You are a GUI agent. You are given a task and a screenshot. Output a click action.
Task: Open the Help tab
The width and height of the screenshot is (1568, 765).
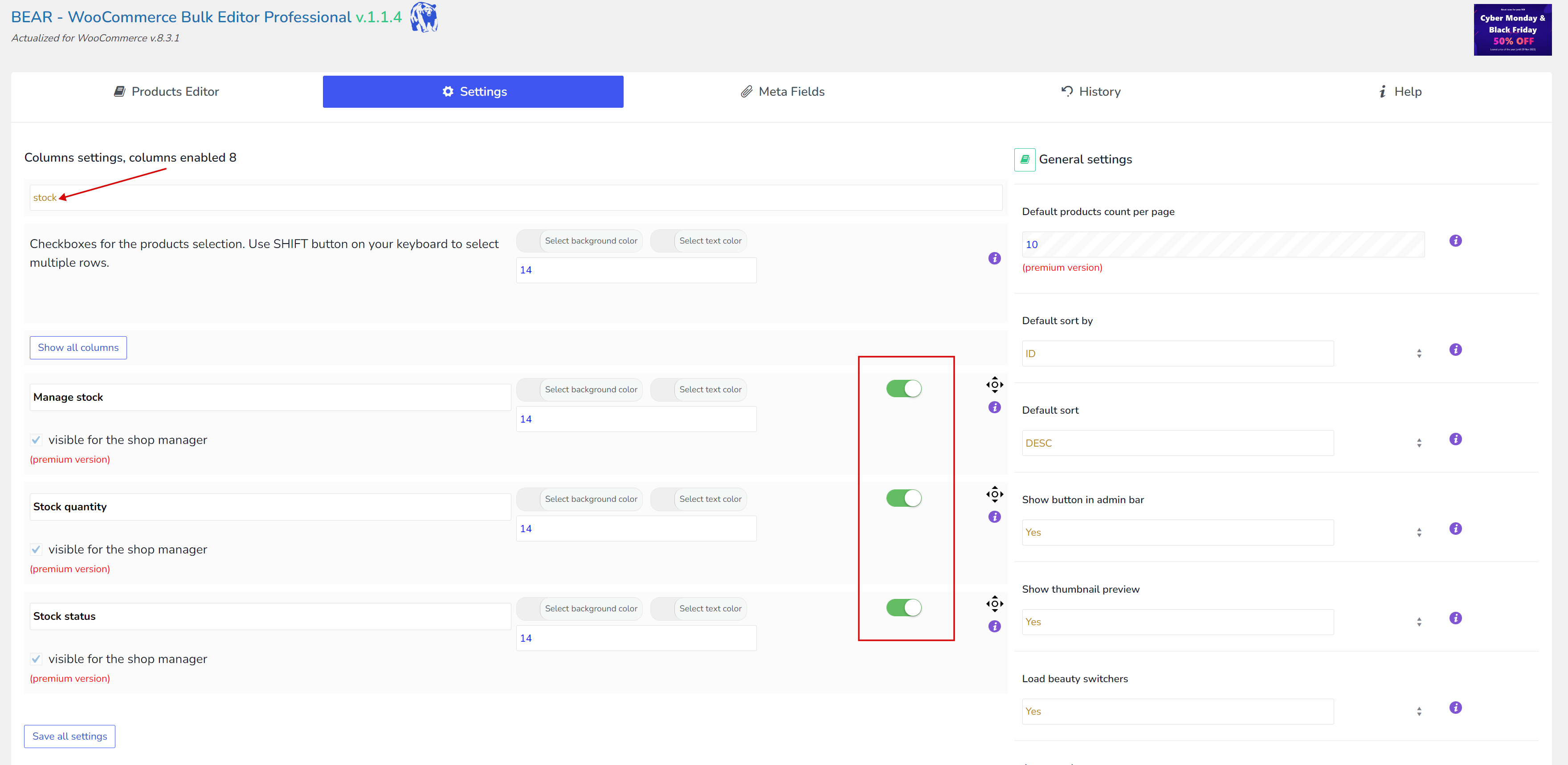[x=1399, y=91]
